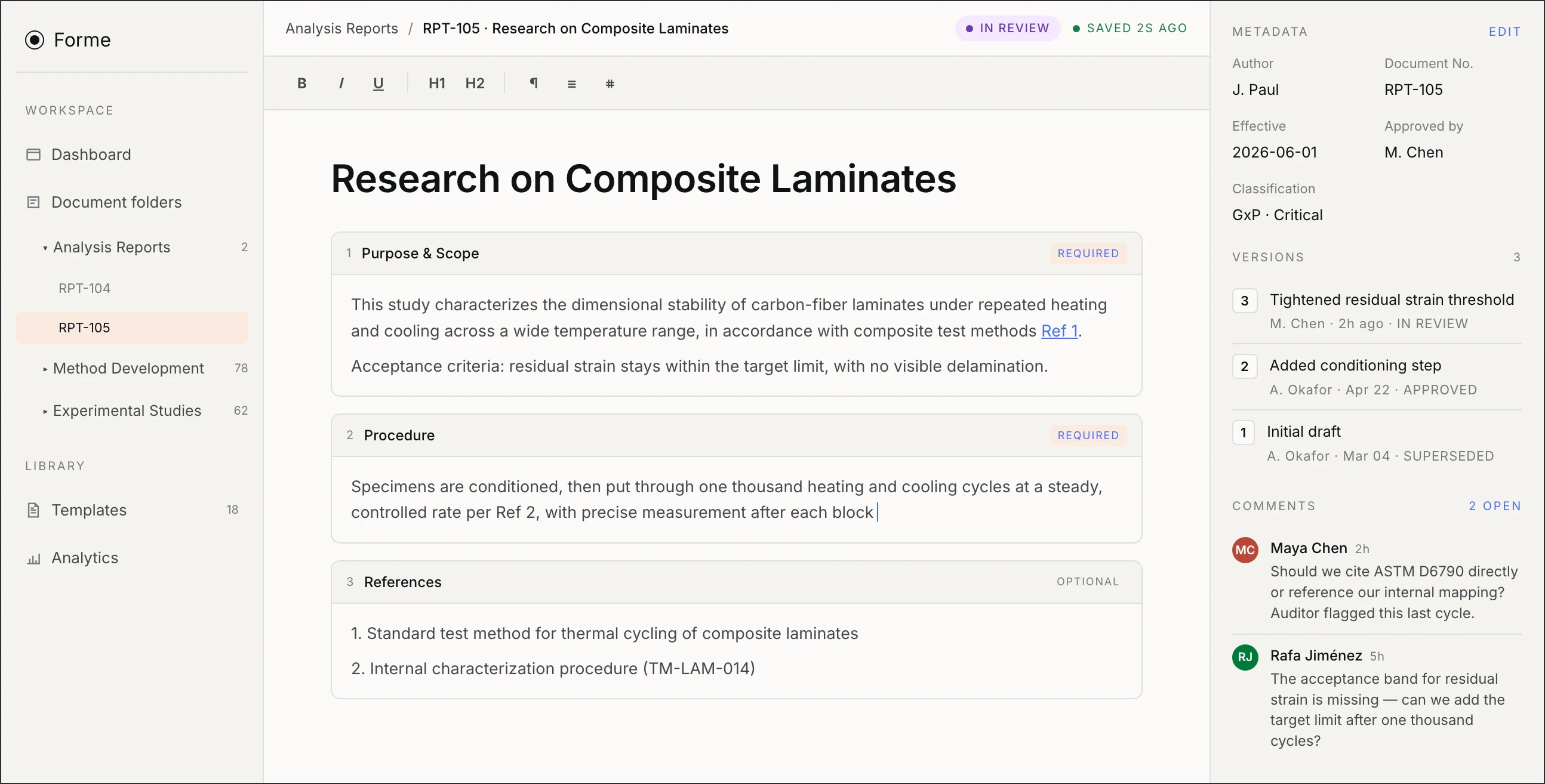Expand the Method Development folder
Viewport: 1545px width, 784px height.
click(x=45, y=369)
